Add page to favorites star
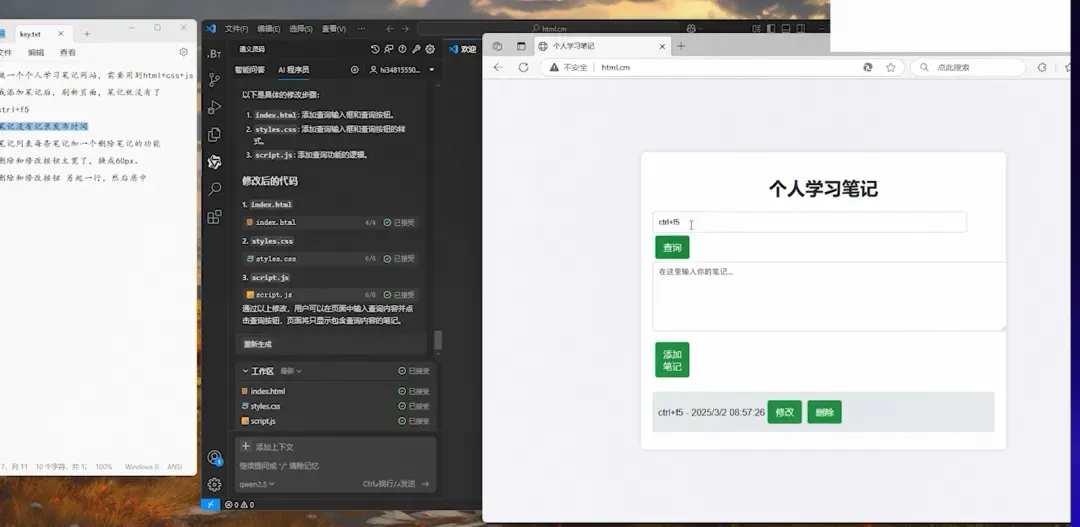Viewport: 1080px width, 527px height. (x=891, y=68)
